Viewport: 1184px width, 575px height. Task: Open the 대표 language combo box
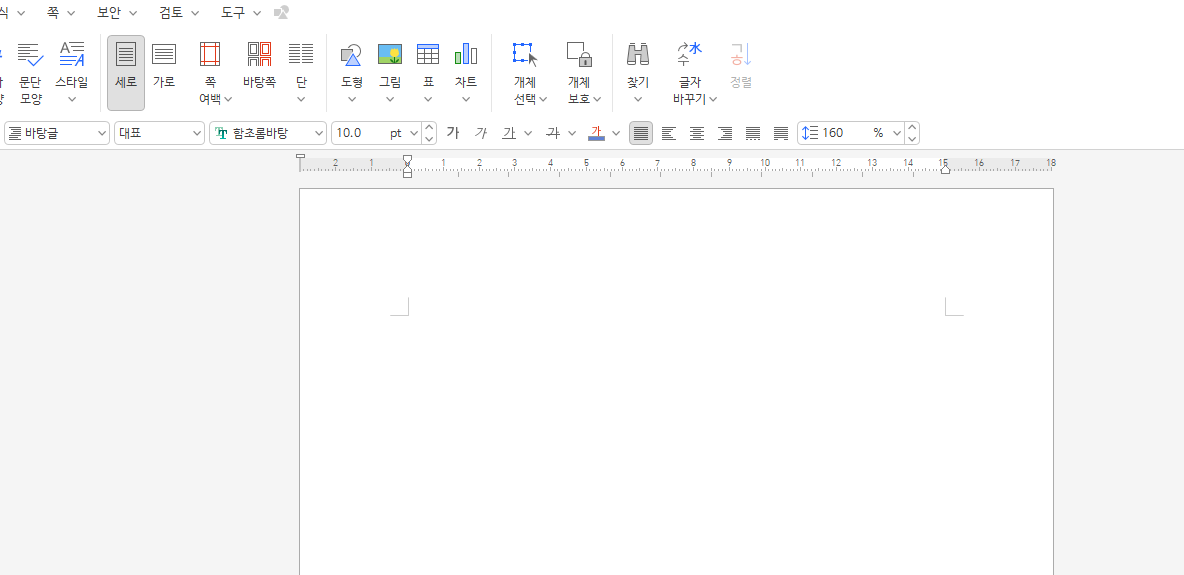pyautogui.click(x=159, y=133)
